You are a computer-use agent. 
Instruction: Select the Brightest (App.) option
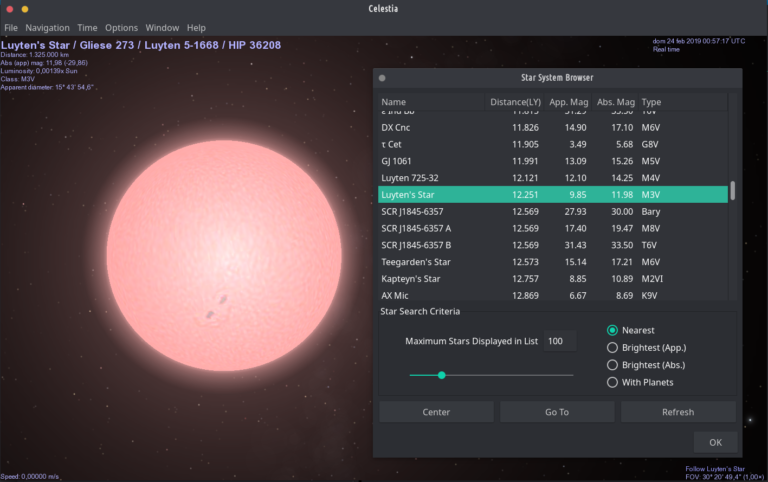click(x=613, y=347)
